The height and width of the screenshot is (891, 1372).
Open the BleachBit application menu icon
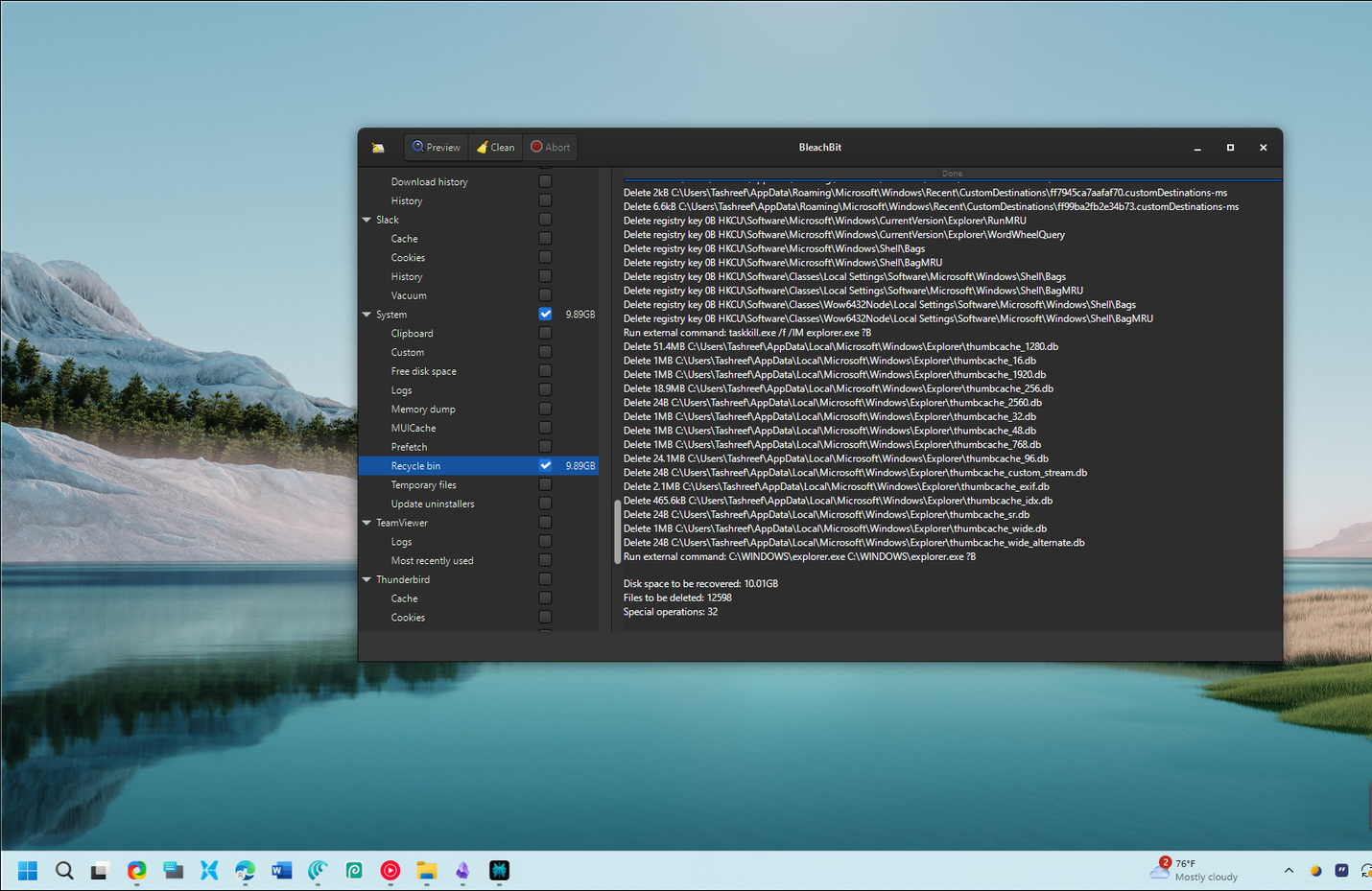[x=378, y=148]
